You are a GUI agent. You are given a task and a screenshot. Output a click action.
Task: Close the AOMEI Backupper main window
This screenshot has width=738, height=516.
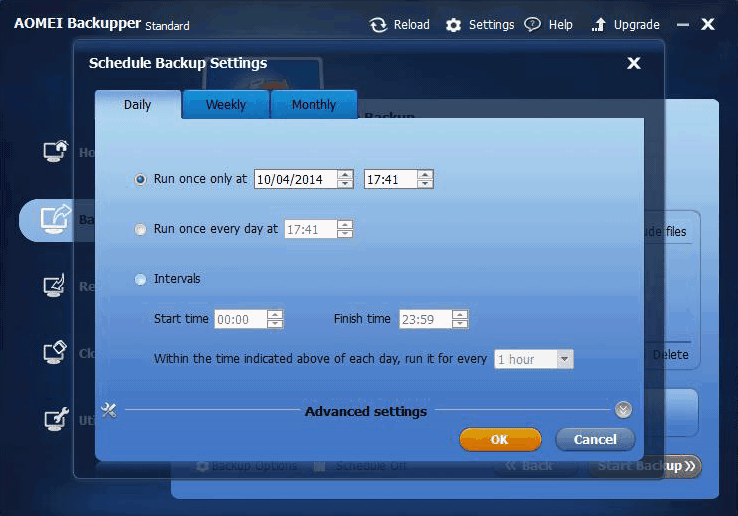[707, 24]
